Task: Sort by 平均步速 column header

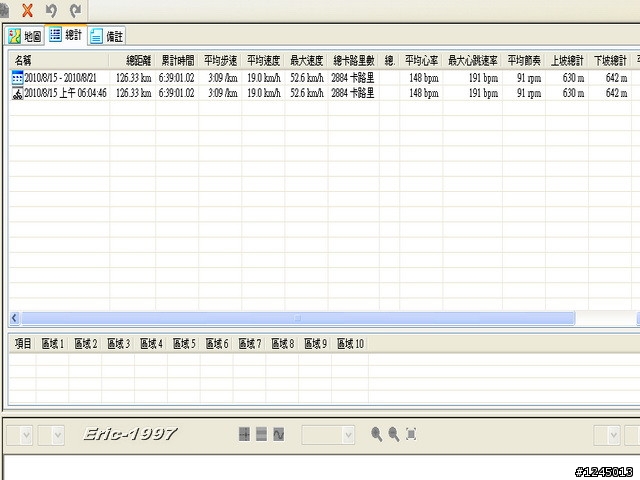Action: tap(220, 61)
